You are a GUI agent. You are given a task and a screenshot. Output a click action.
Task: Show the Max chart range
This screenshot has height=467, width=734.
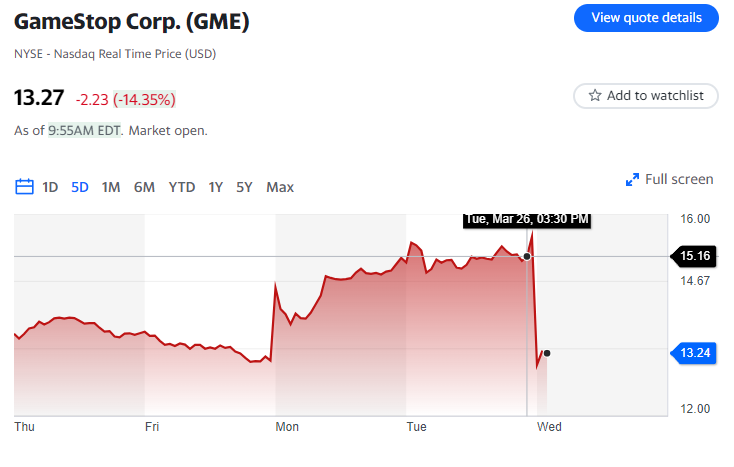[x=280, y=187]
